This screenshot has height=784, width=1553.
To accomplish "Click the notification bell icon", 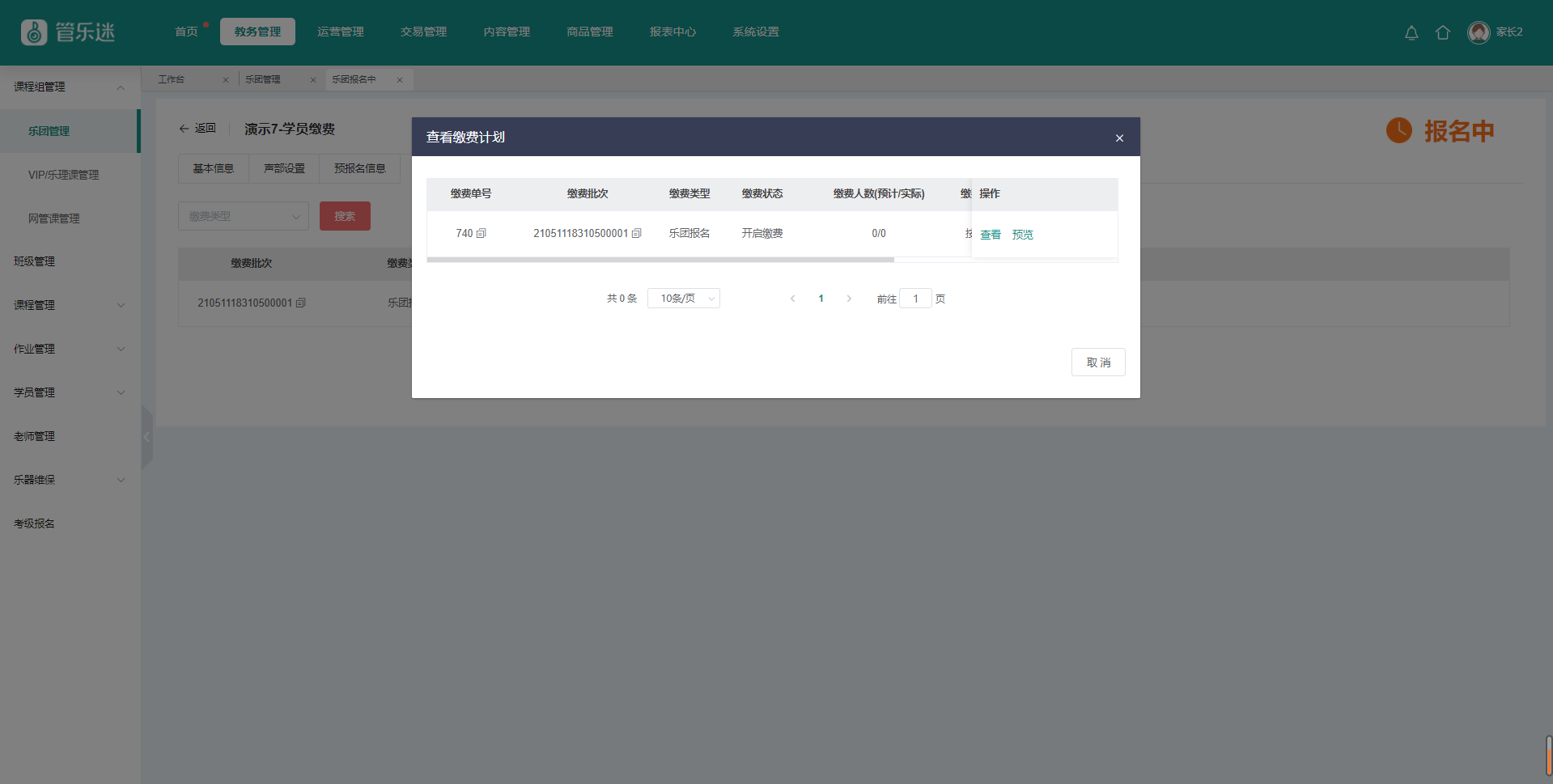I will pyautogui.click(x=1411, y=32).
